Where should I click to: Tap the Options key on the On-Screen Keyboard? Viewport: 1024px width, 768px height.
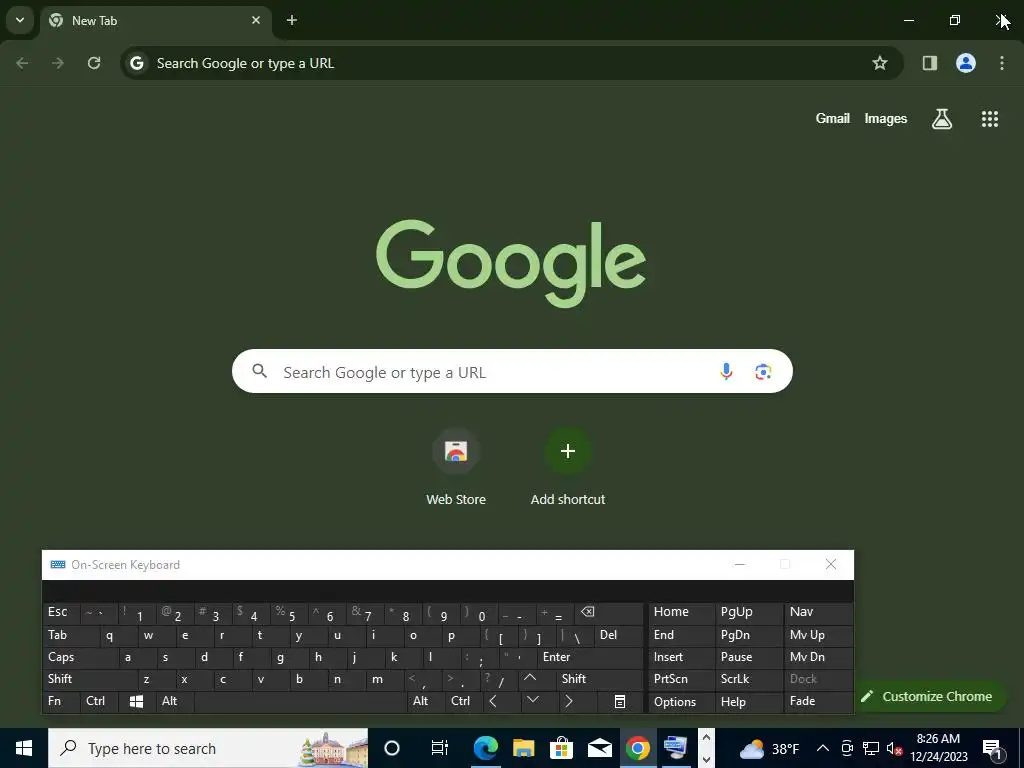click(681, 701)
